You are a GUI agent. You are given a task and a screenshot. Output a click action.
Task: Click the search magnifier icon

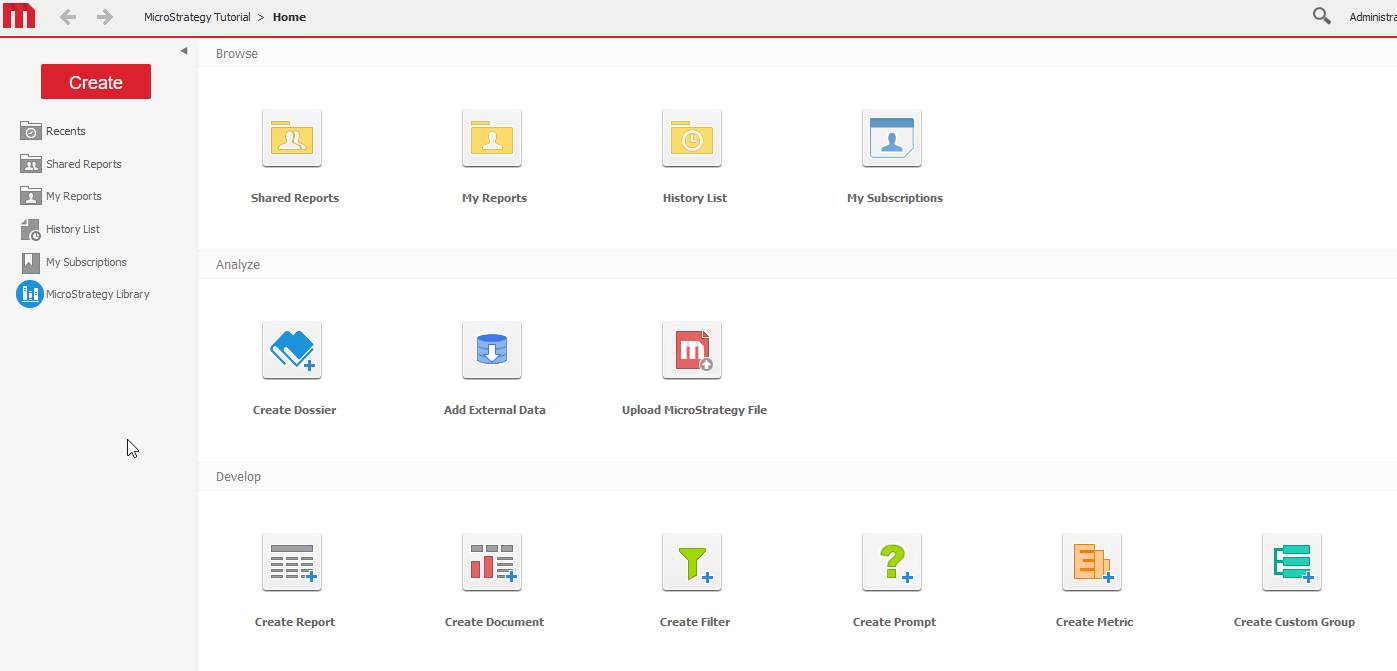(1322, 16)
